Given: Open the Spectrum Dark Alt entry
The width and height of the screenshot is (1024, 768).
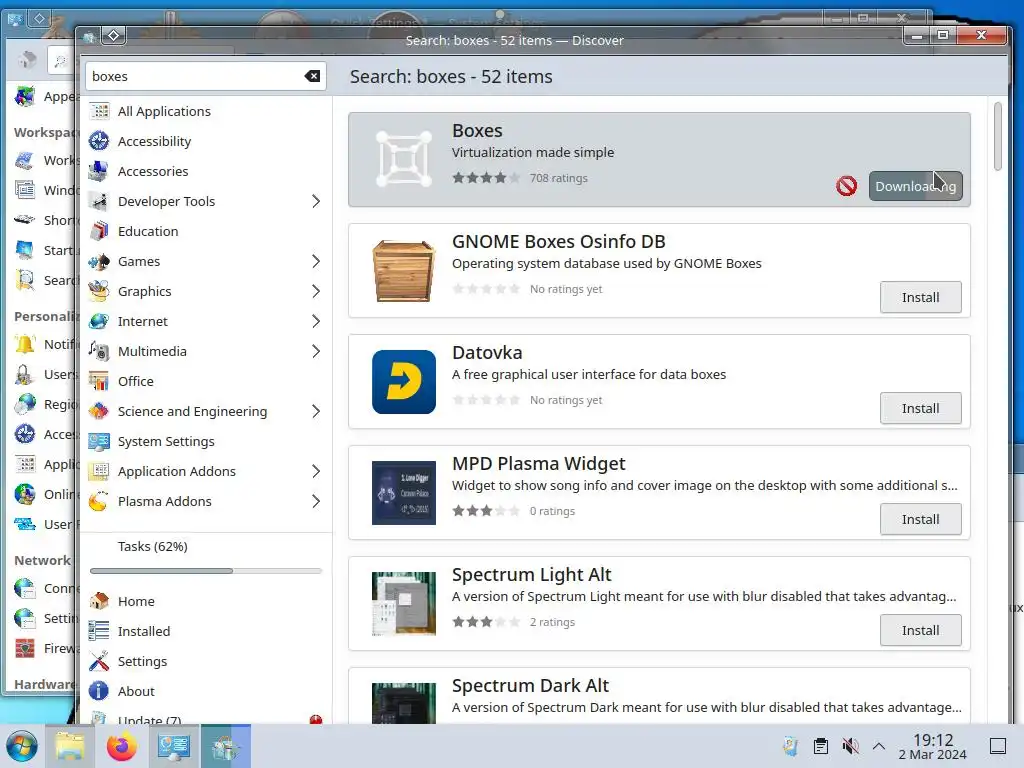Looking at the screenshot, I should pyautogui.click(x=660, y=696).
